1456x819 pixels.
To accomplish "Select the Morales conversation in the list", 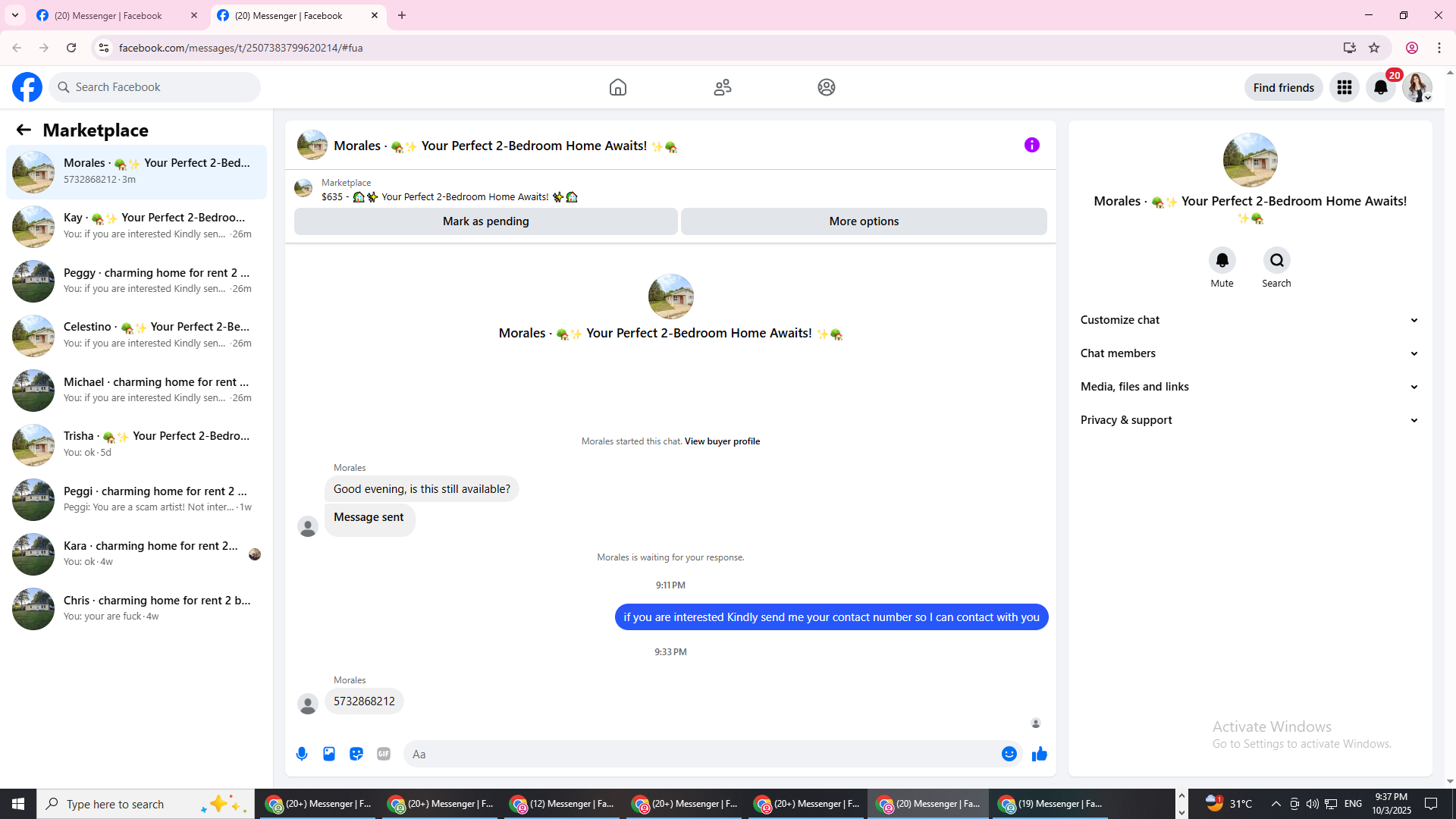I will (136, 171).
